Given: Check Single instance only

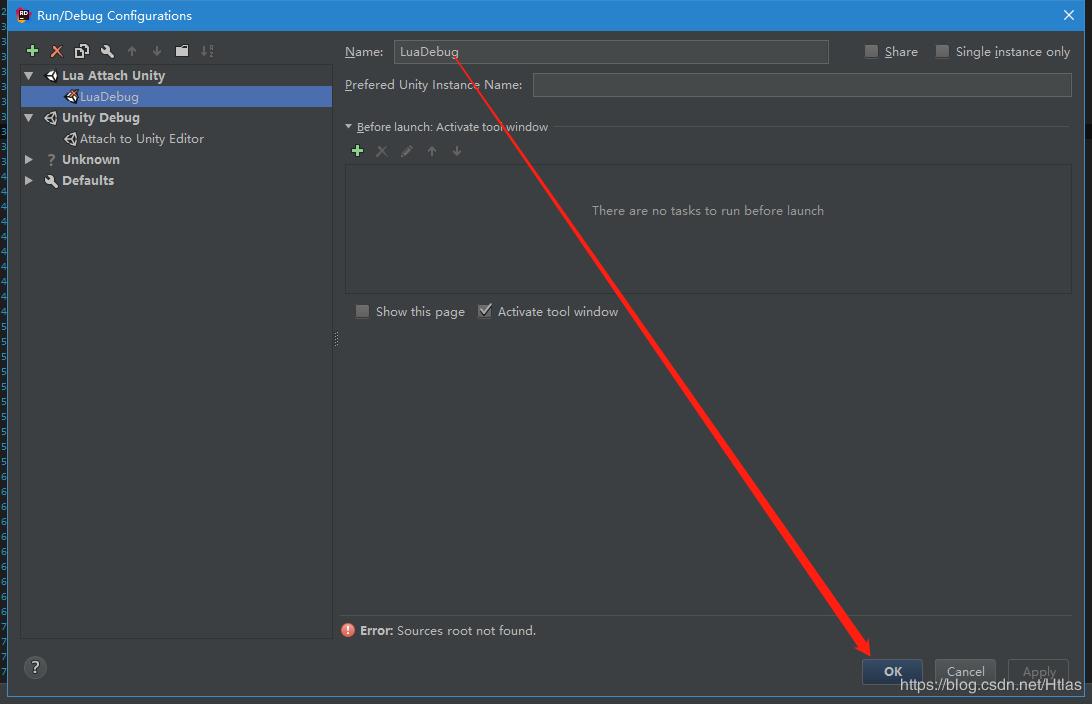Looking at the screenshot, I should pyautogui.click(x=941, y=51).
